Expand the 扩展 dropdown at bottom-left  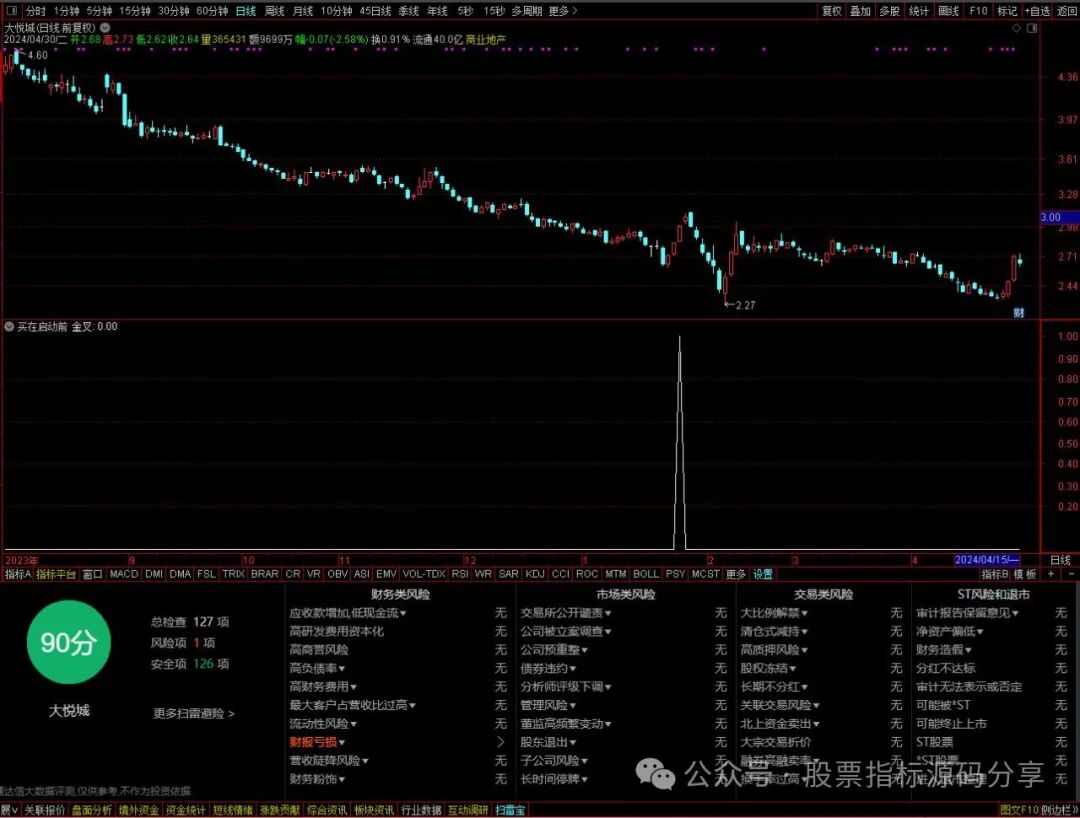[9, 810]
